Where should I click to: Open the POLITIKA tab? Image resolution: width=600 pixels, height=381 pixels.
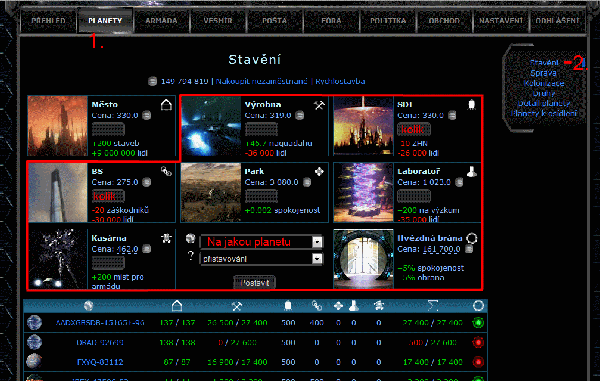click(x=388, y=20)
